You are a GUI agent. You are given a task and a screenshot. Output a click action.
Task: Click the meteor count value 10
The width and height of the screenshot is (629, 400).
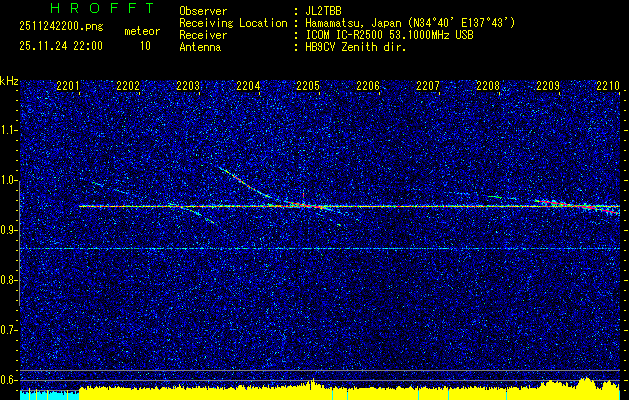tap(145, 46)
